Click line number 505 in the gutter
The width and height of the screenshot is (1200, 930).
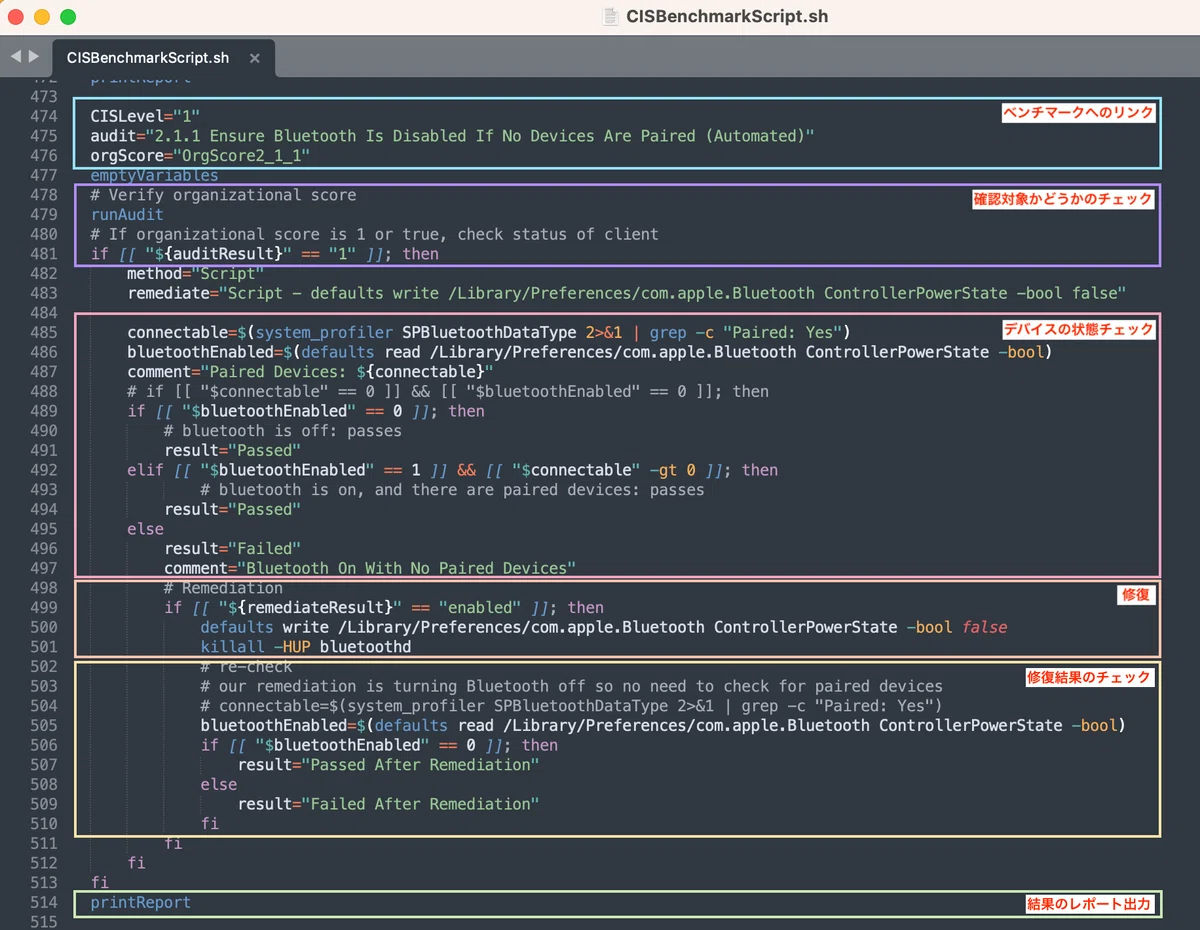(x=44, y=725)
